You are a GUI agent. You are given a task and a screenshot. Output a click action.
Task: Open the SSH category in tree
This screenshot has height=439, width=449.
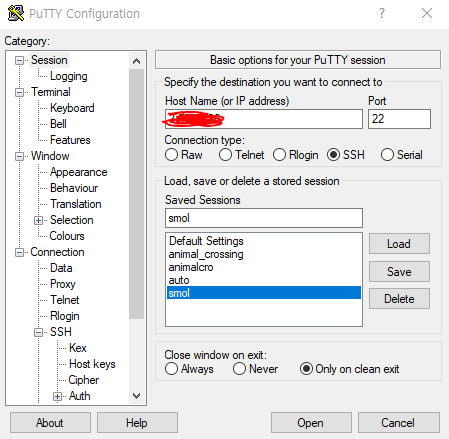(x=61, y=332)
